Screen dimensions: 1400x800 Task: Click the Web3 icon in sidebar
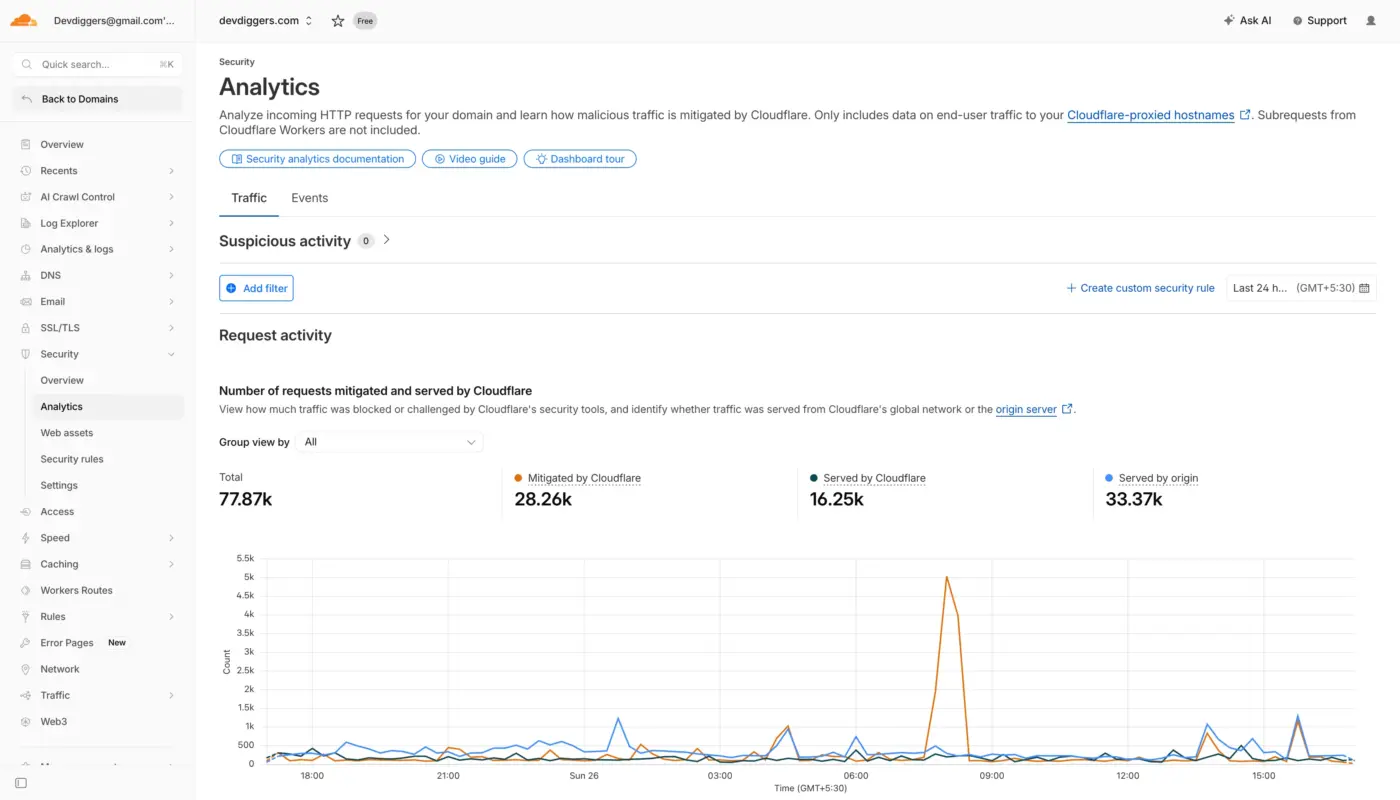(x=26, y=722)
